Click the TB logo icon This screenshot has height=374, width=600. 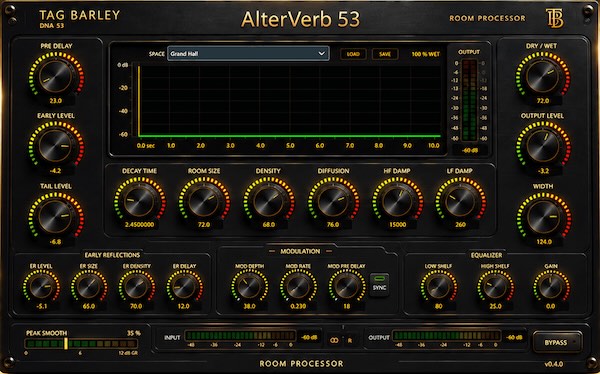[x=555, y=18]
